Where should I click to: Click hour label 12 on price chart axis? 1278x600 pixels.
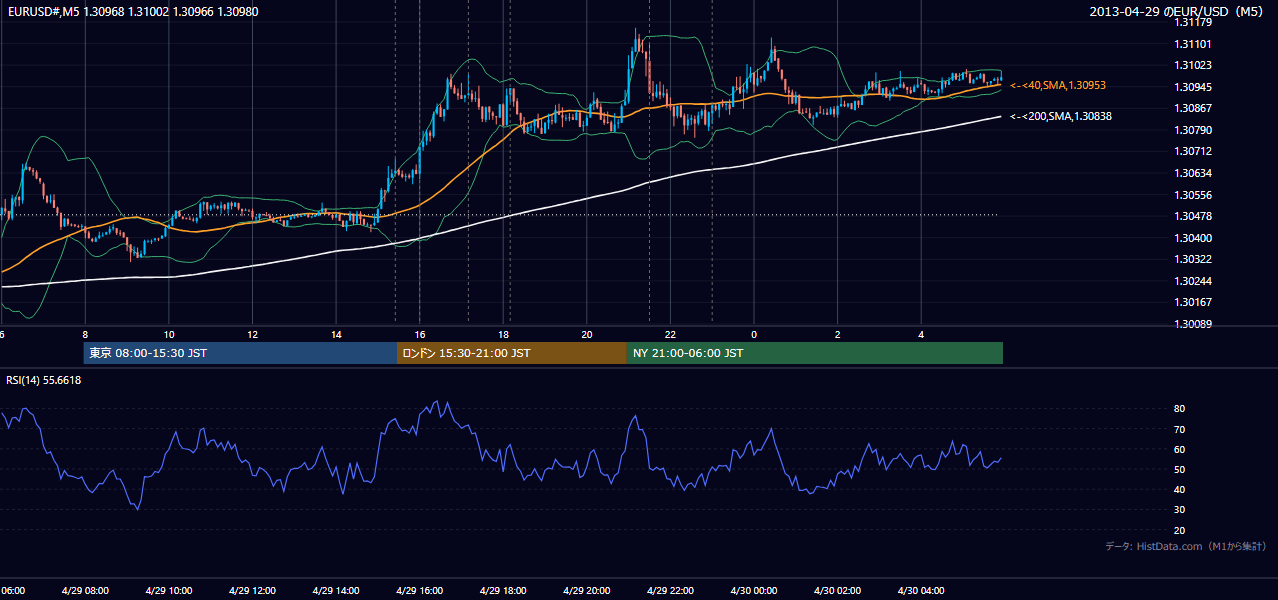pos(253,334)
